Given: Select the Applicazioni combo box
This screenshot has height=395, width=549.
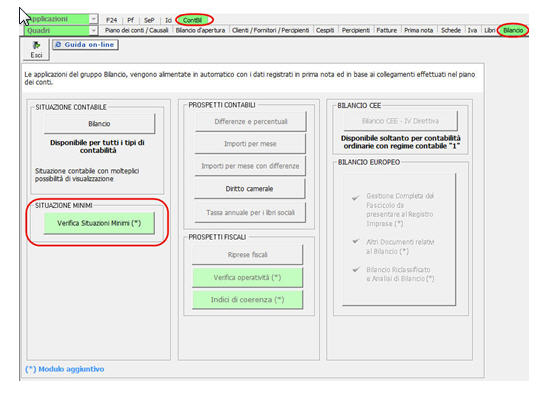Looking at the screenshot, I should (x=62, y=19).
